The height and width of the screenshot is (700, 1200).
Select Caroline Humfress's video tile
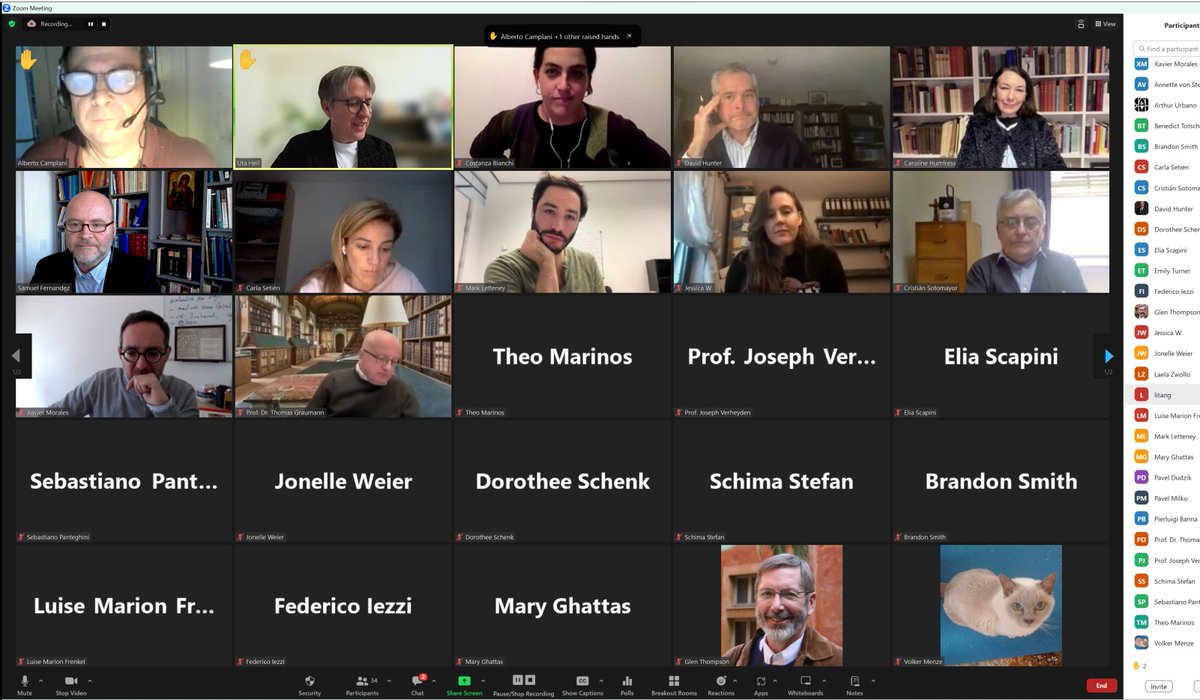[1001, 107]
